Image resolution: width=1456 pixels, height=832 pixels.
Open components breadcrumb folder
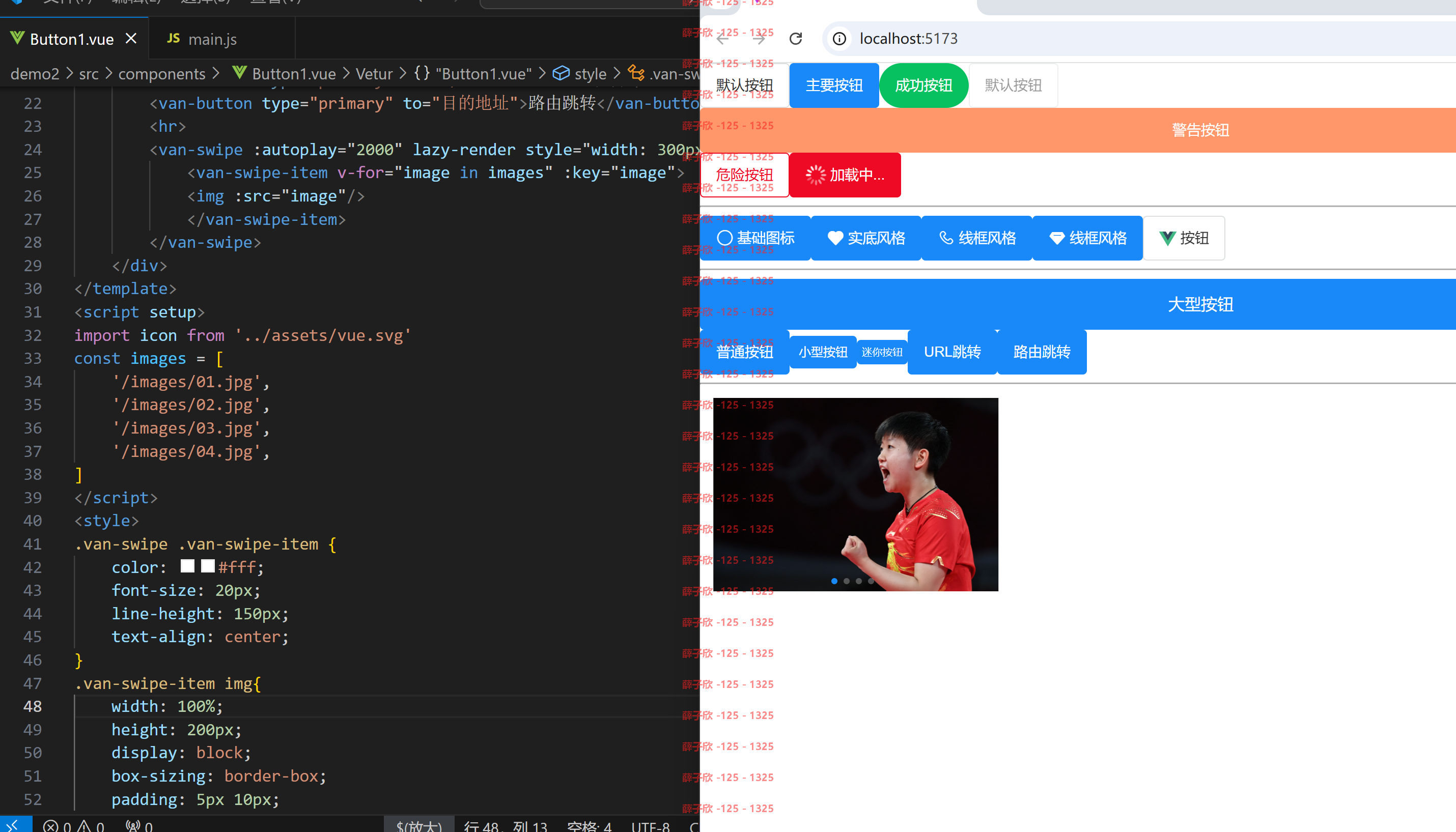tap(162, 74)
